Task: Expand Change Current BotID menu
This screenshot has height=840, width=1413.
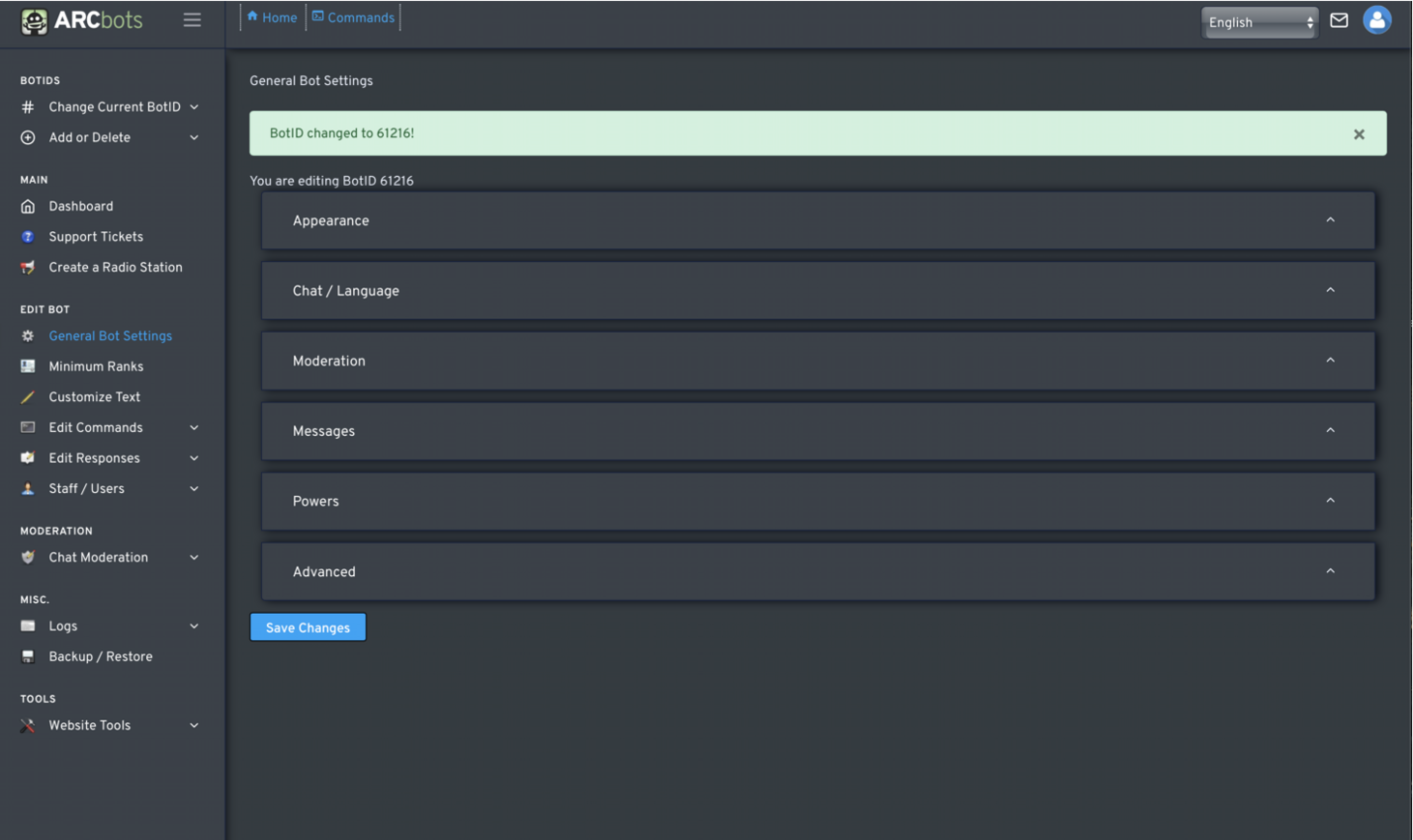Action: [114, 107]
